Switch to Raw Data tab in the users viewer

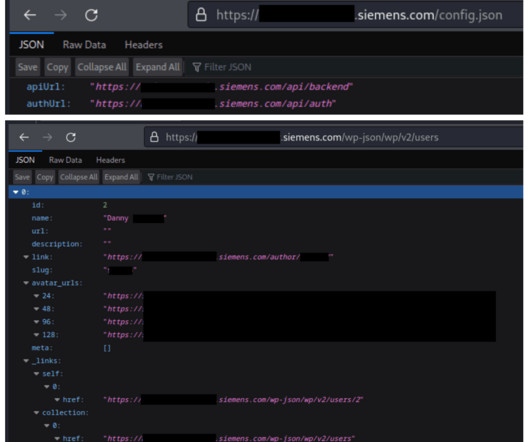pos(66,160)
